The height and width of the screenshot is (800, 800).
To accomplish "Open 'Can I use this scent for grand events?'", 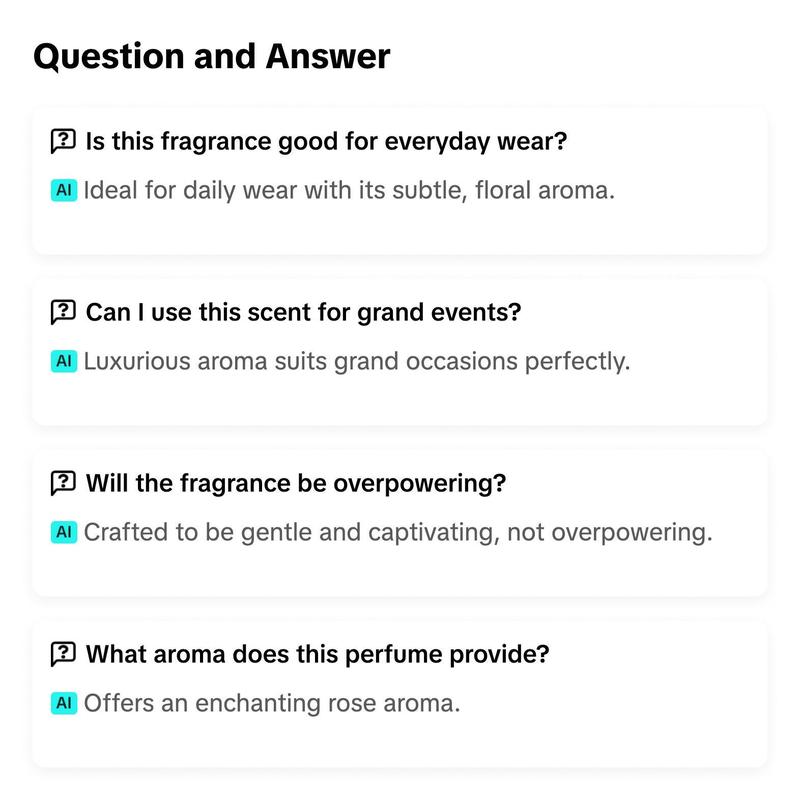I will [303, 312].
